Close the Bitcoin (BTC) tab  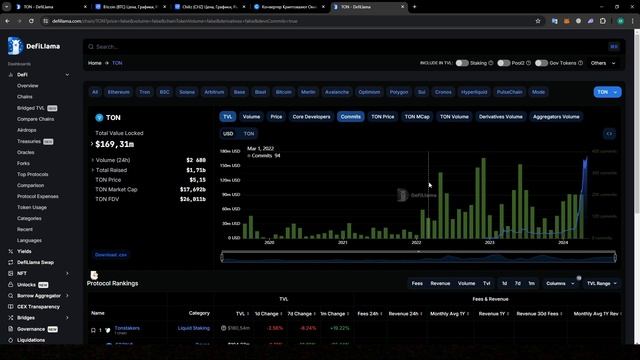pyautogui.click(x=164, y=7)
